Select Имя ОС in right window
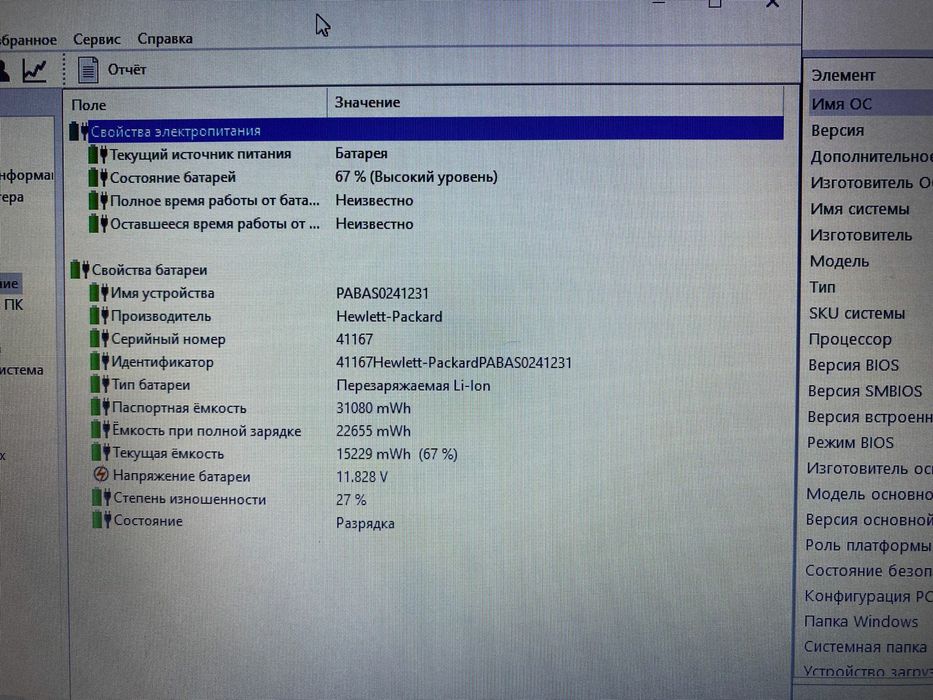The width and height of the screenshot is (933, 700). [x=841, y=104]
